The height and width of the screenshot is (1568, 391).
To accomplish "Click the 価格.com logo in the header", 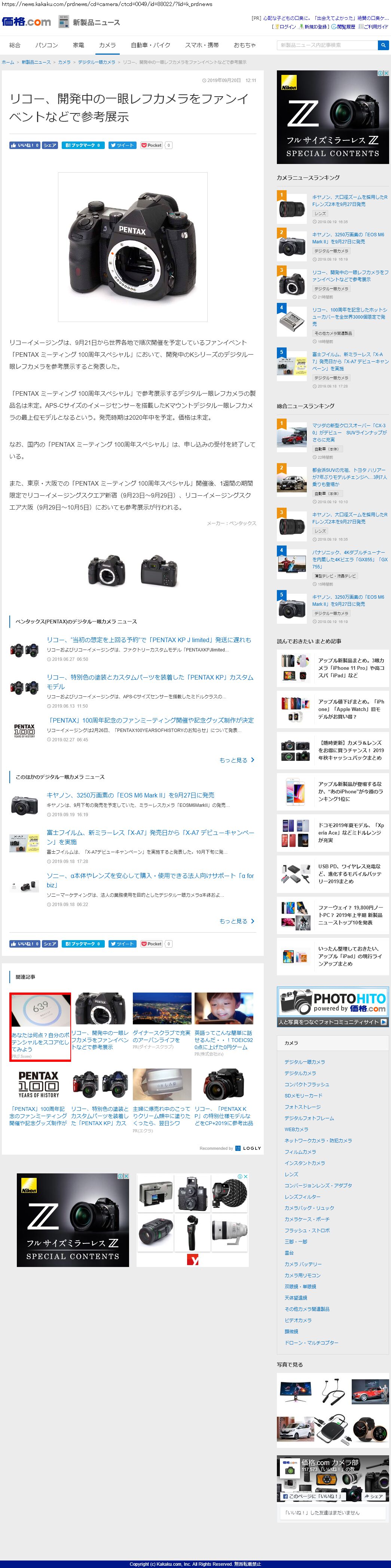I will tap(26, 22).
